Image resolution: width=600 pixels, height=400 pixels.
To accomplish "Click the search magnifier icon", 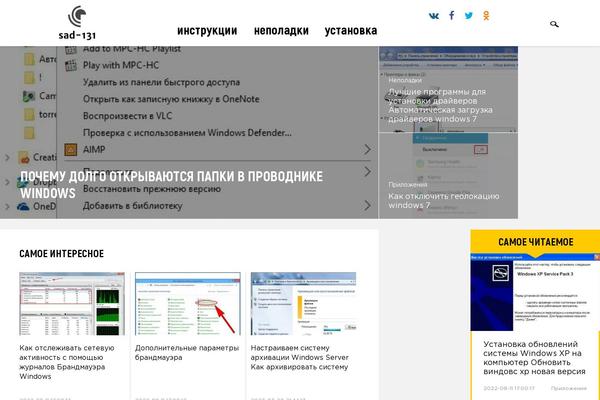I will pos(554,24).
